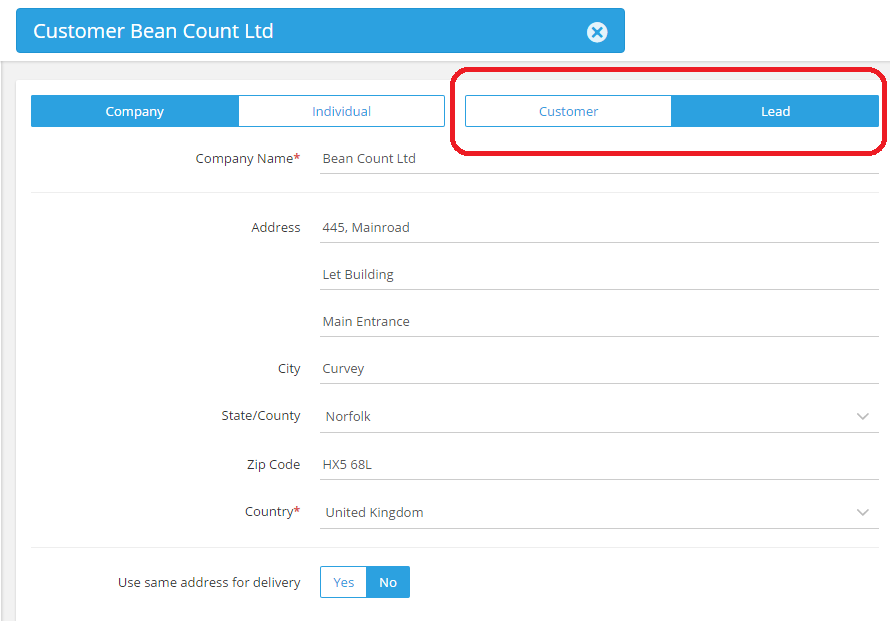This screenshot has width=890, height=621.
Task: Open the Country dropdown chevron
Action: coord(863,513)
